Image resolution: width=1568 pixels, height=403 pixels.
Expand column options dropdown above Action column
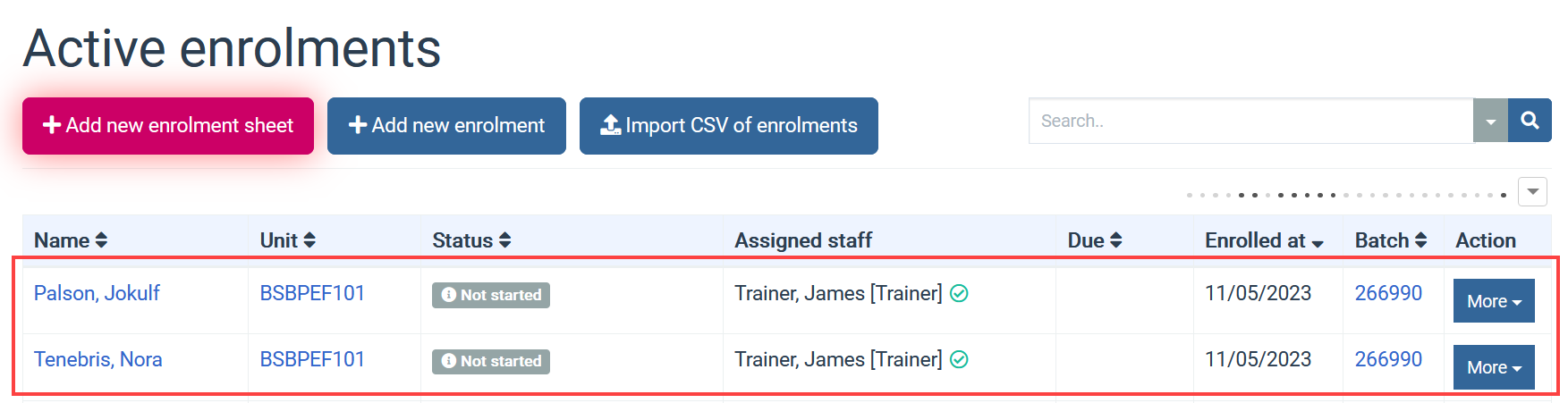pos(1533,191)
